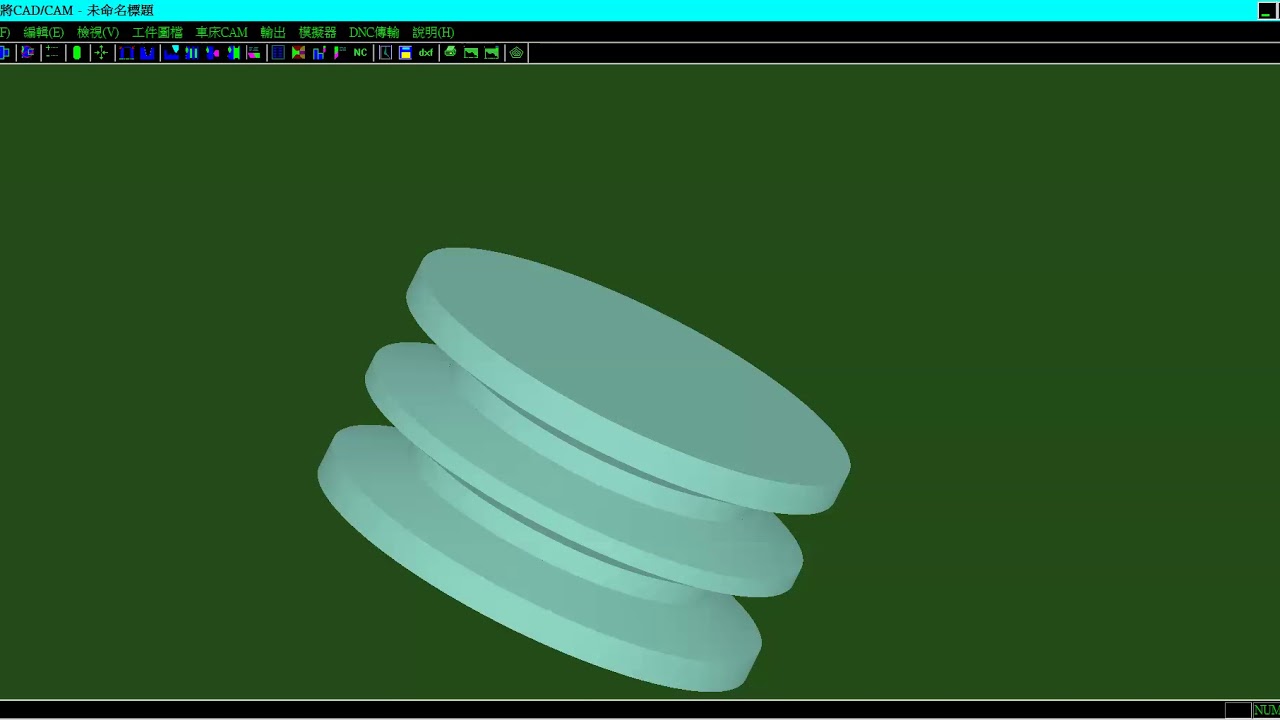Click the magenta and green cutter icon
The height and width of the screenshot is (720, 1280).
pyautogui.click(x=340, y=53)
